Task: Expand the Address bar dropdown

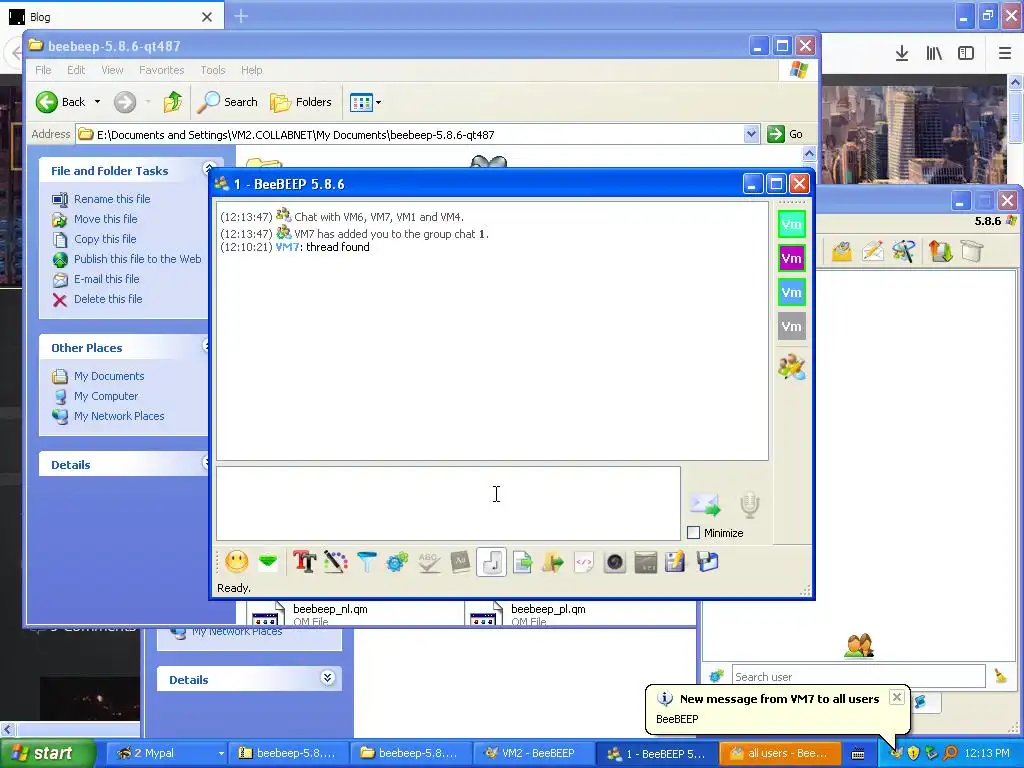Action: click(751, 134)
